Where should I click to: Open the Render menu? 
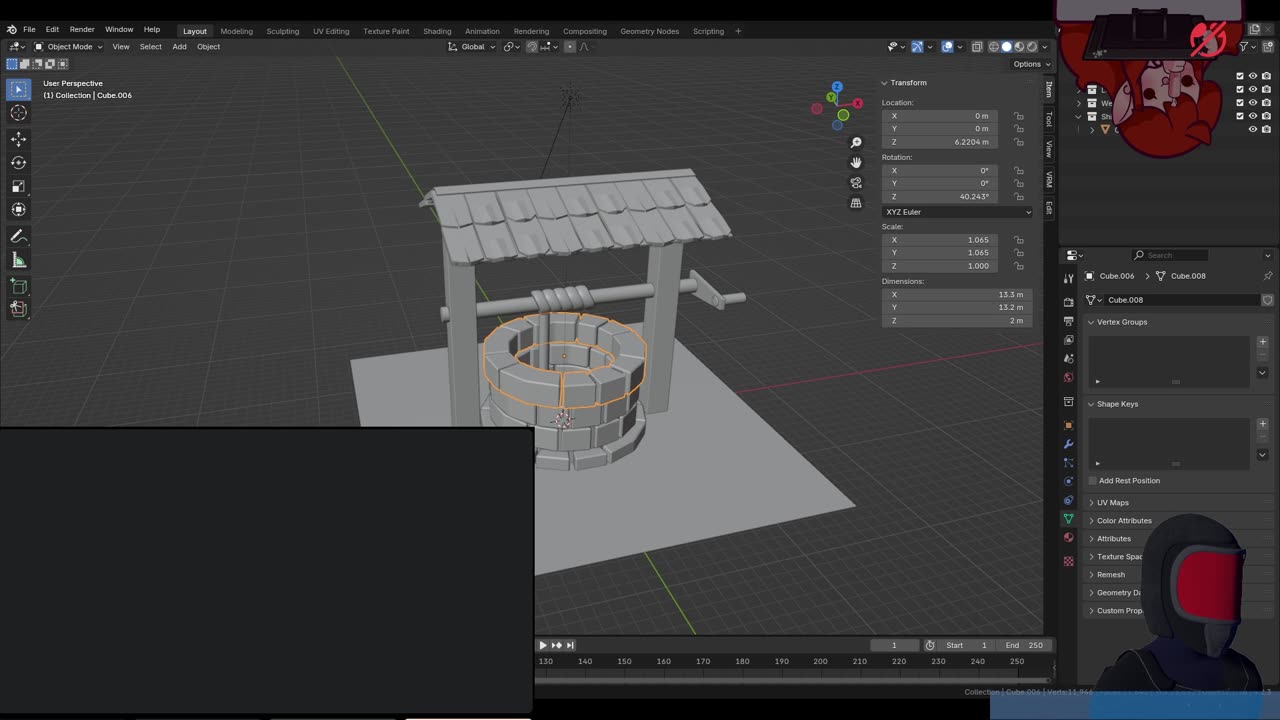coord(82,30)
